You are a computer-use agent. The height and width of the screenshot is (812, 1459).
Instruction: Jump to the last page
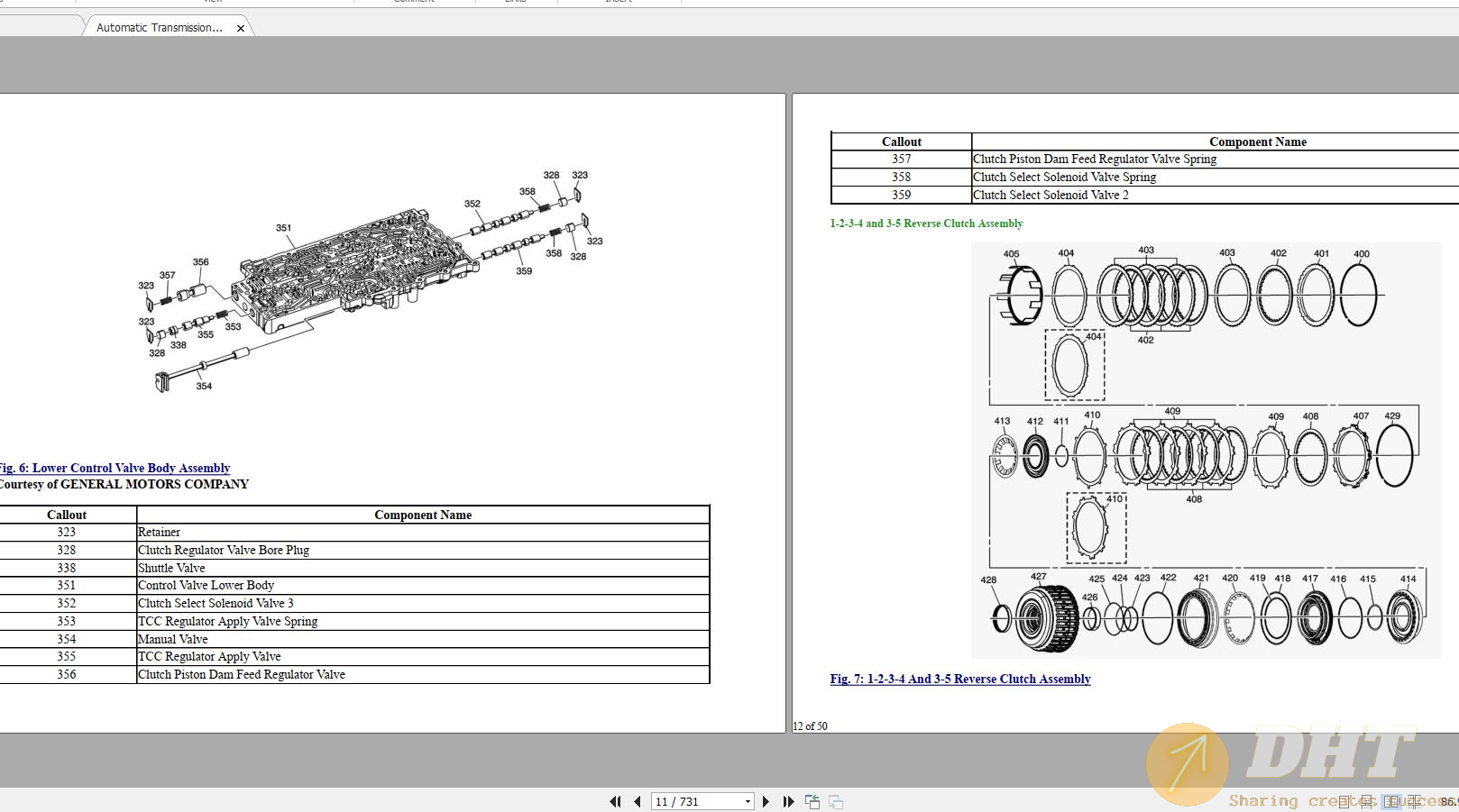[788, 801]
